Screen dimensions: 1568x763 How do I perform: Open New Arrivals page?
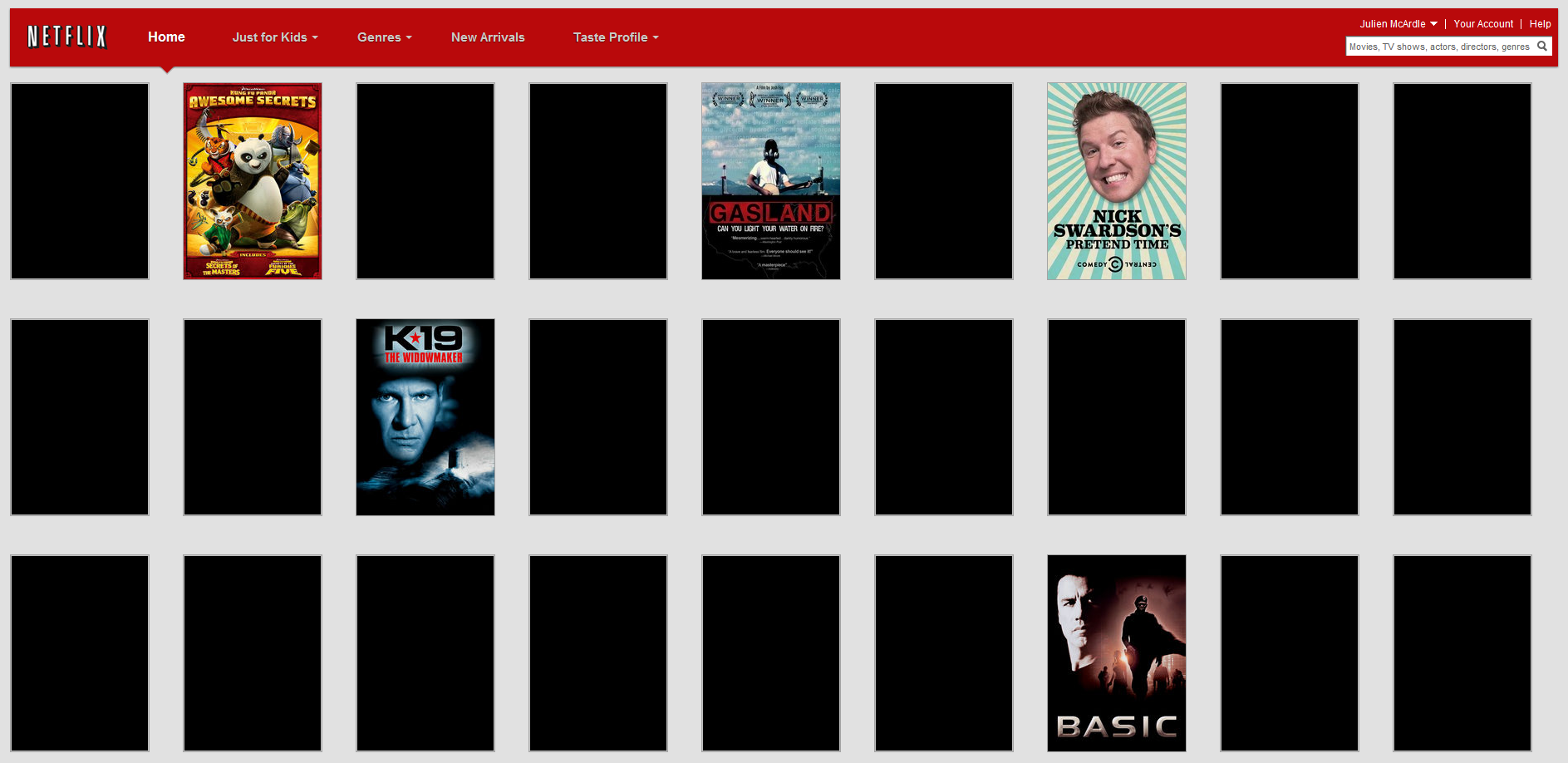488,37
